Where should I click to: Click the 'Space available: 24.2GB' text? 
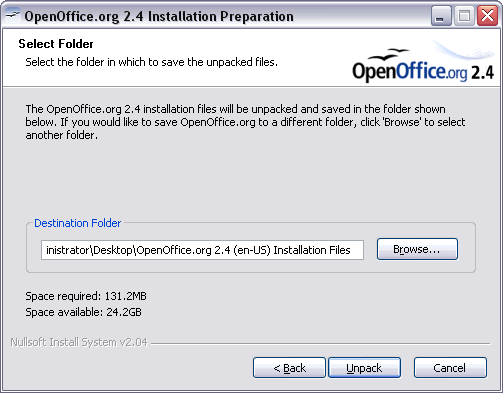pos(84,312)
